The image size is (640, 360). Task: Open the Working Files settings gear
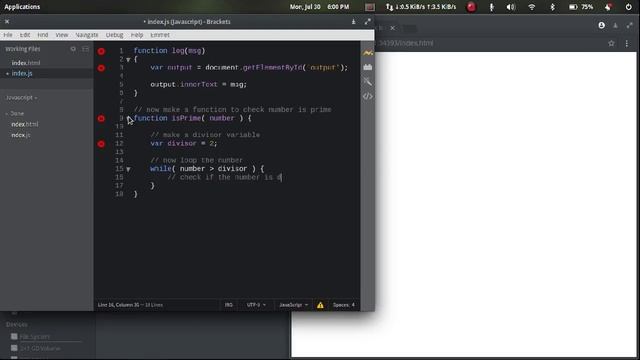[73, 49]
